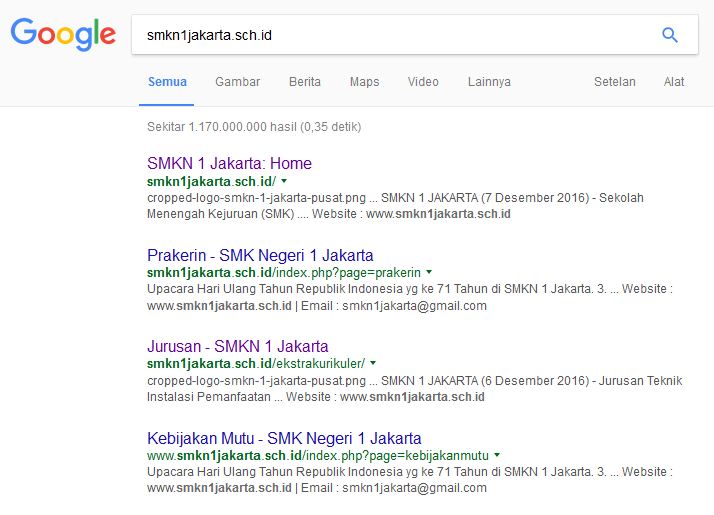Image resolution: width=714 pixels, height=515 pixels.
Task: Open the Alat search tools
Action: pyautogui.click(x=673, y=82)
